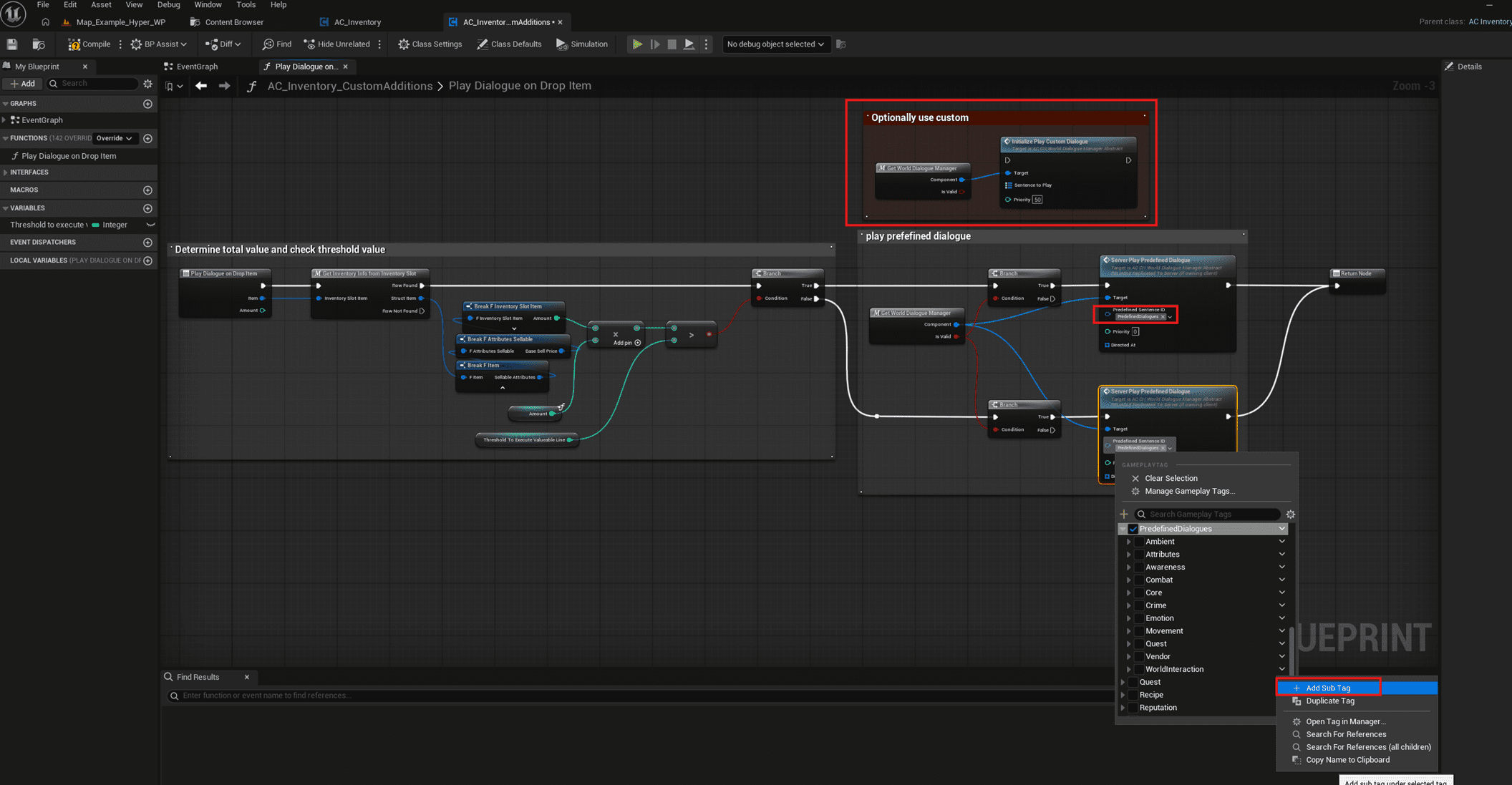This screenshot has width=1512, height=785.
Task: Open My Blueprint settings gear
Action: pos(148,84)
